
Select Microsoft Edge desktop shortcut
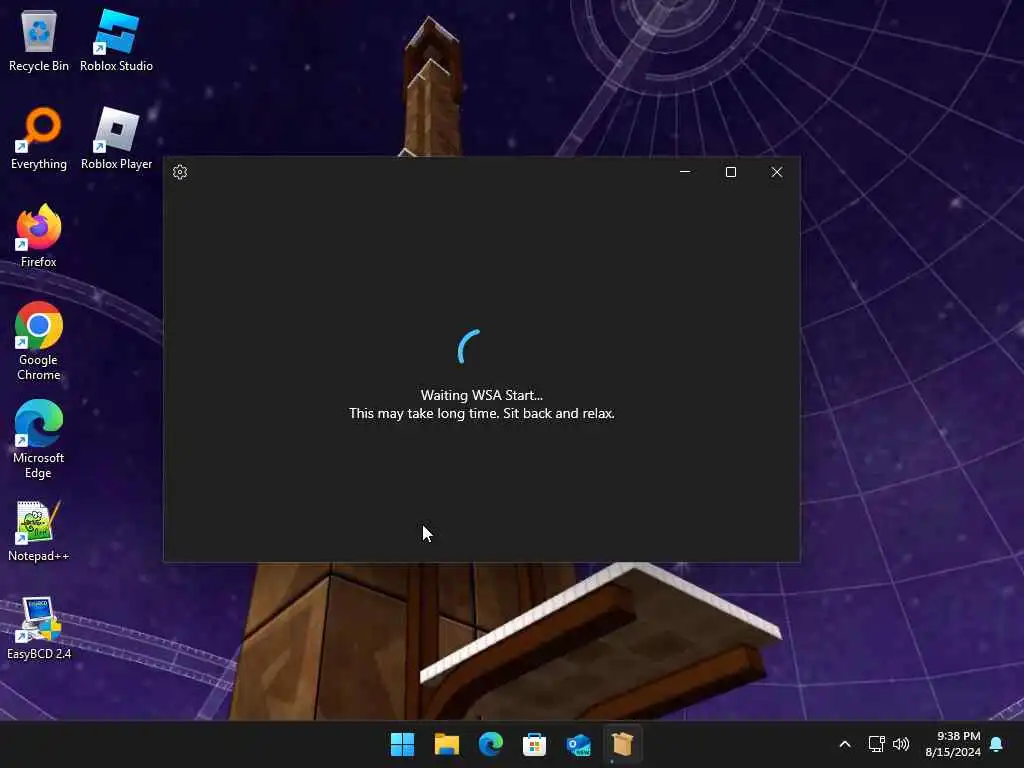pos(39,440)
